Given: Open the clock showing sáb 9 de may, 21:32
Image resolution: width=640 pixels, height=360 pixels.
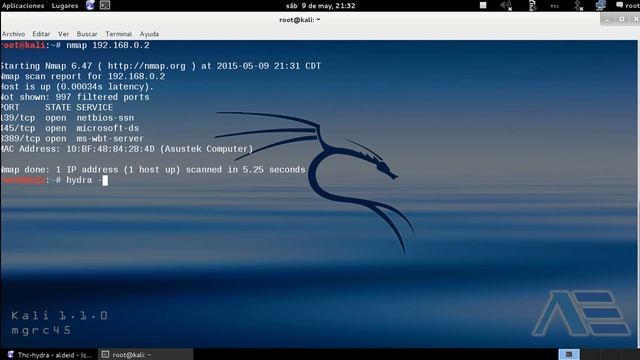Looking at the screenshot, I should [x=320, y=6].
